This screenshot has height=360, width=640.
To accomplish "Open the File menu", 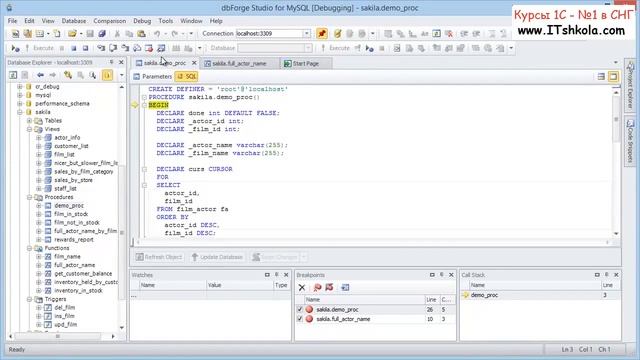I will (12, 21).
